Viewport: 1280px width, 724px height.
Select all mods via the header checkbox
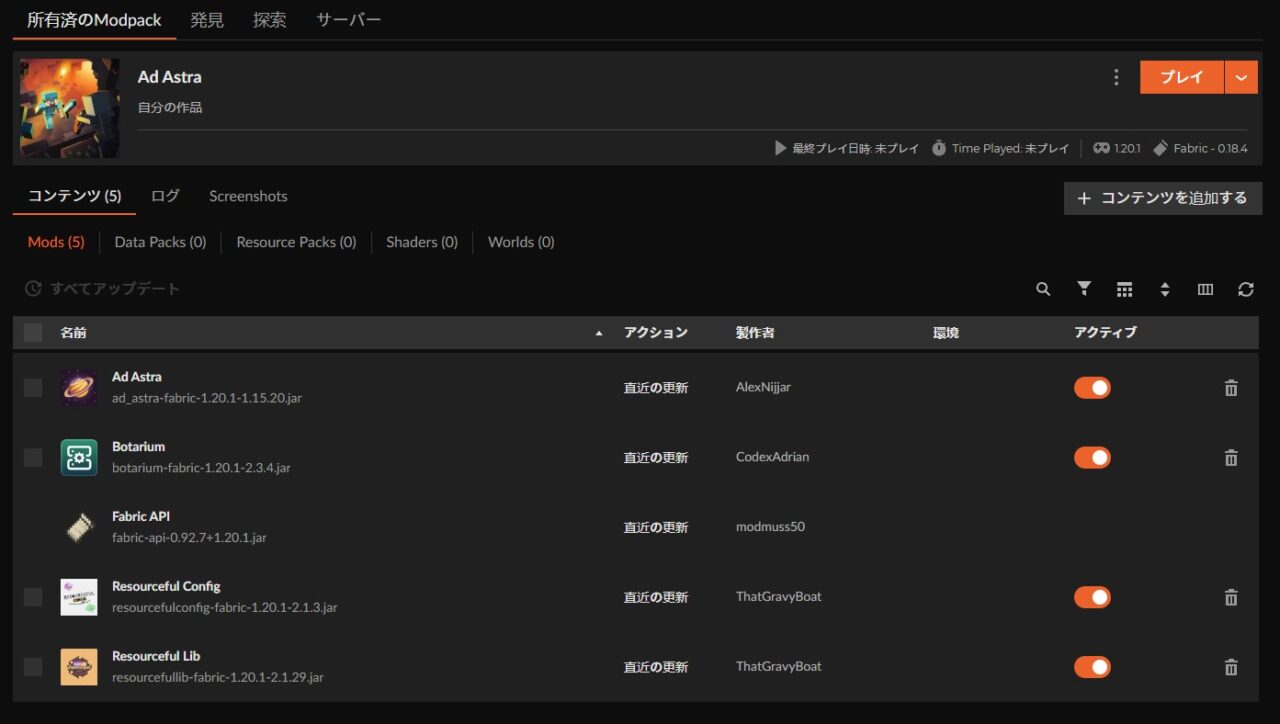[x=32, y=332]
